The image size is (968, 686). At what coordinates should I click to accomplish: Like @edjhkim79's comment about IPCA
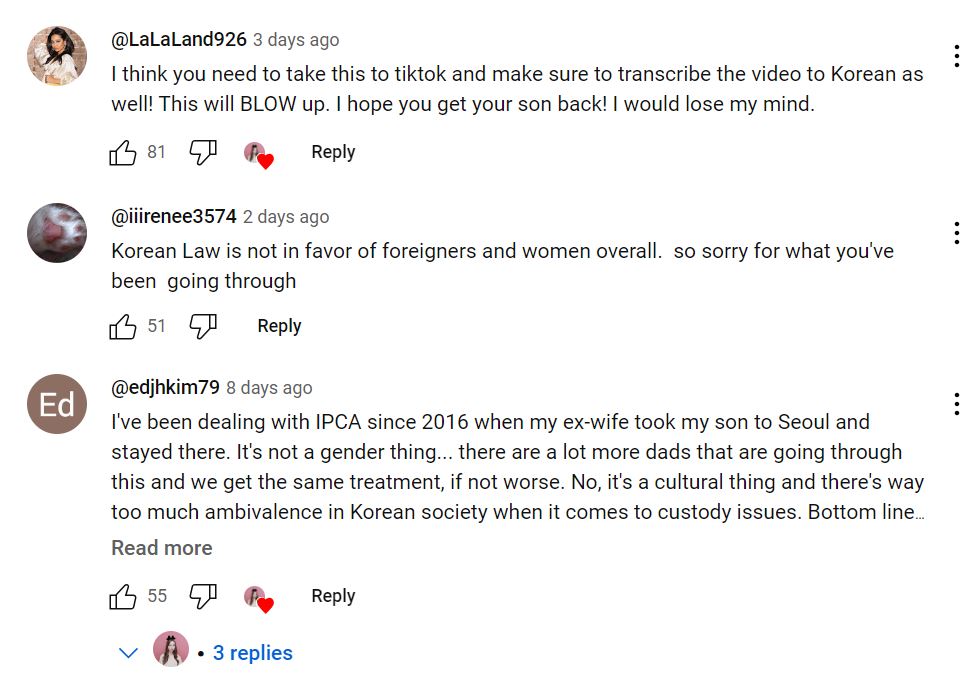click(123, 595)
